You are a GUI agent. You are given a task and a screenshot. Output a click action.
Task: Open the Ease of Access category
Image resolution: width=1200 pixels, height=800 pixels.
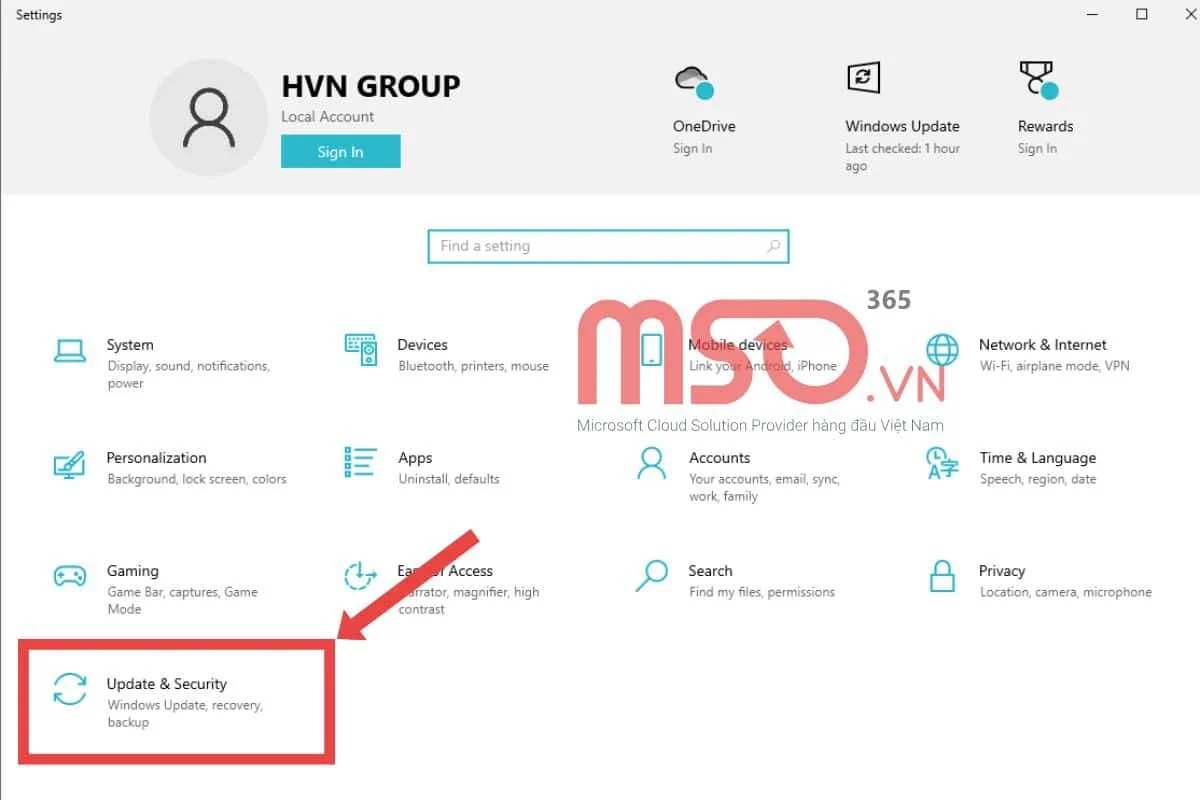[445, 571]
